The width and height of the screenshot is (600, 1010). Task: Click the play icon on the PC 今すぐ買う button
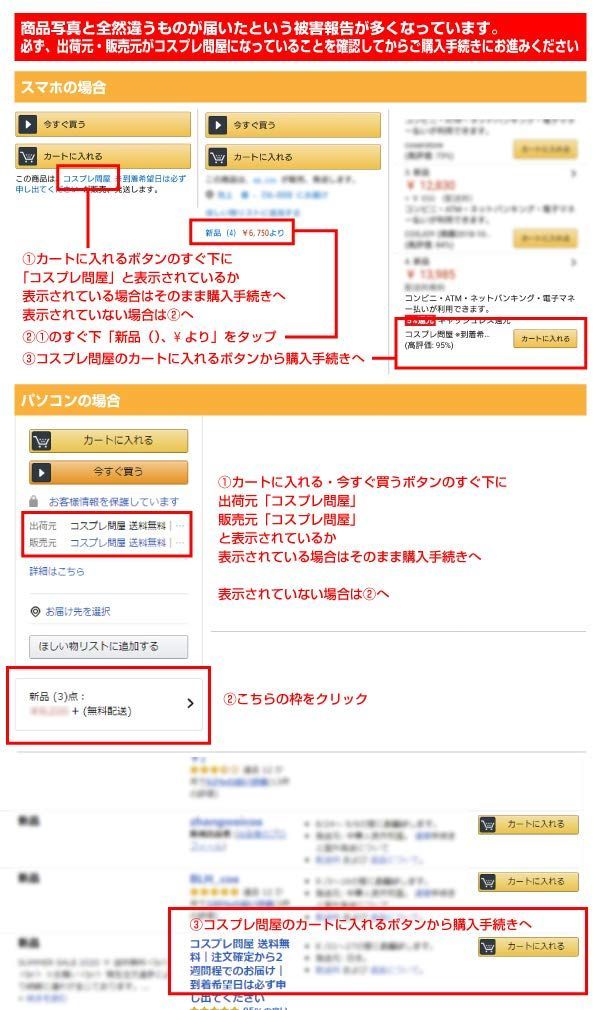pyautogui.click(x=41, y=472)
